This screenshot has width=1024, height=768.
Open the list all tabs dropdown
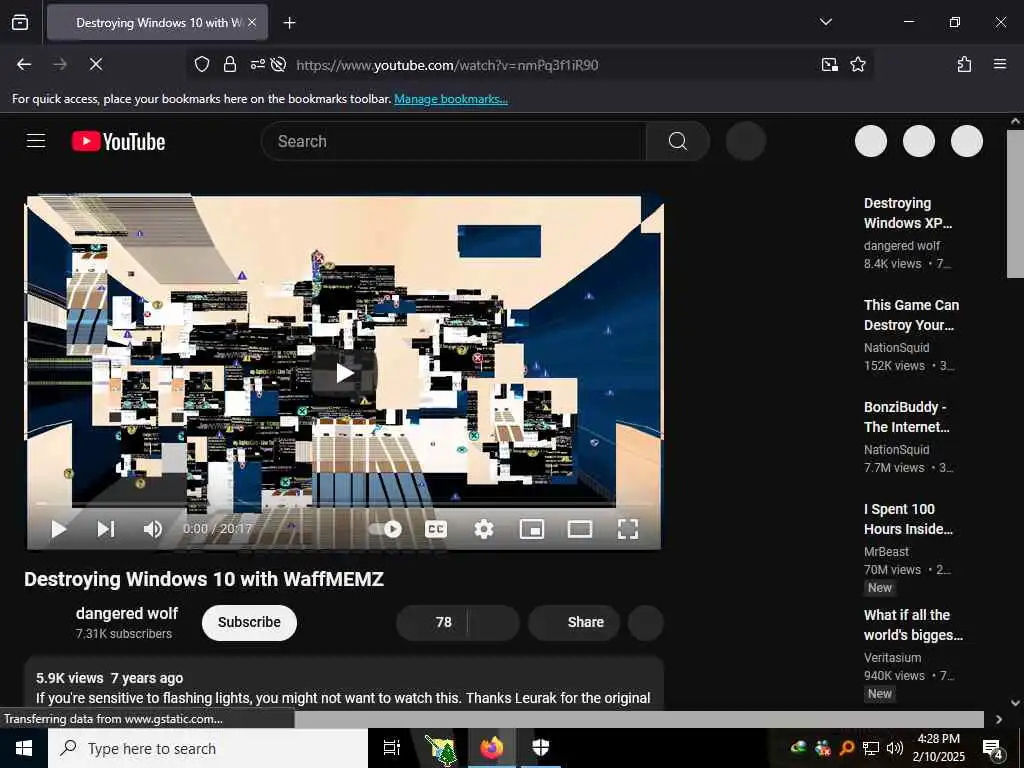click(825, 22)
